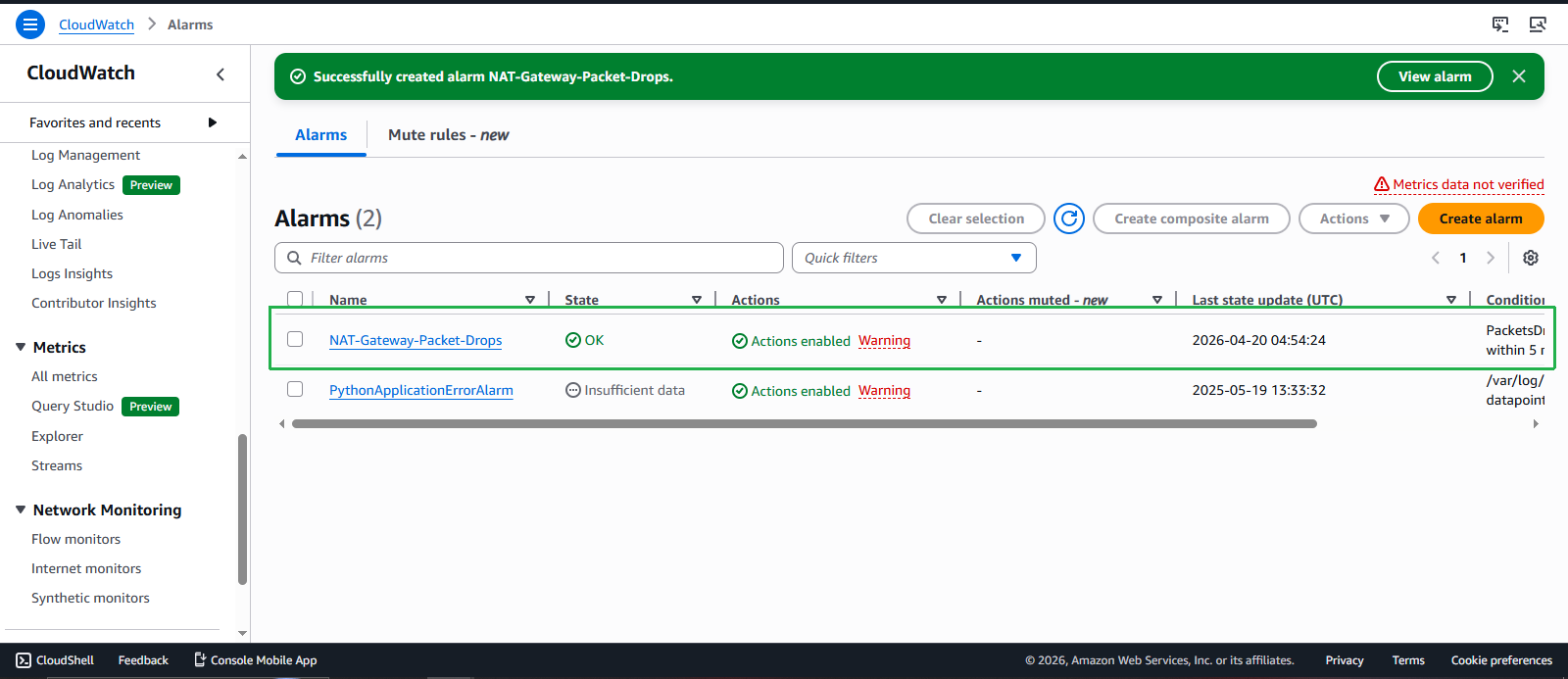Sort by the Name column arrow
1568x679 pixels.
click(x=530, y=300)
